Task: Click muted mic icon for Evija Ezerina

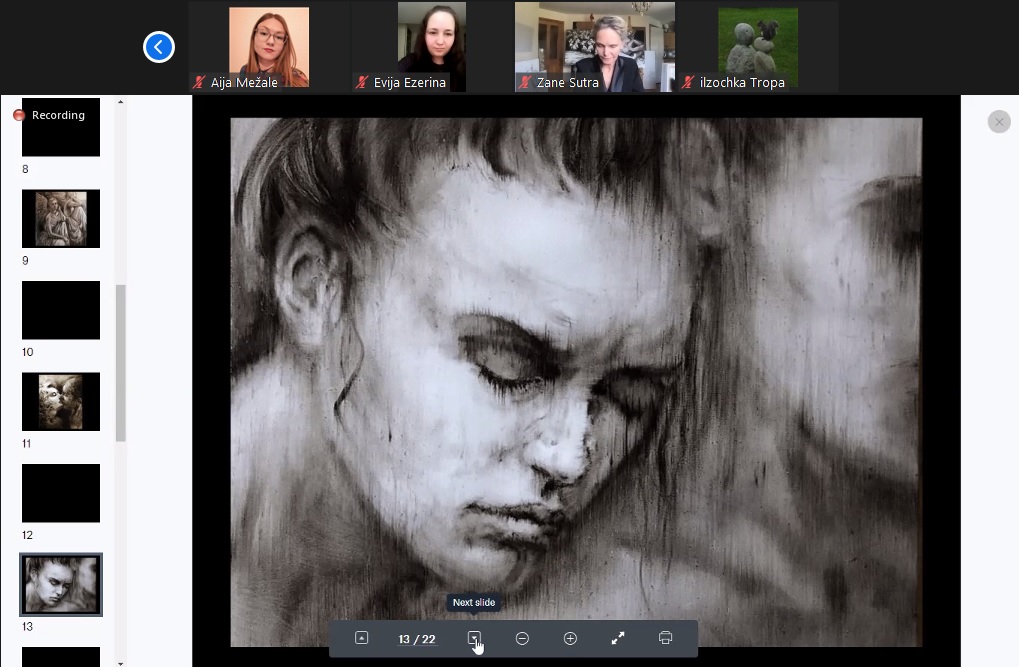Action: point(363,83)
